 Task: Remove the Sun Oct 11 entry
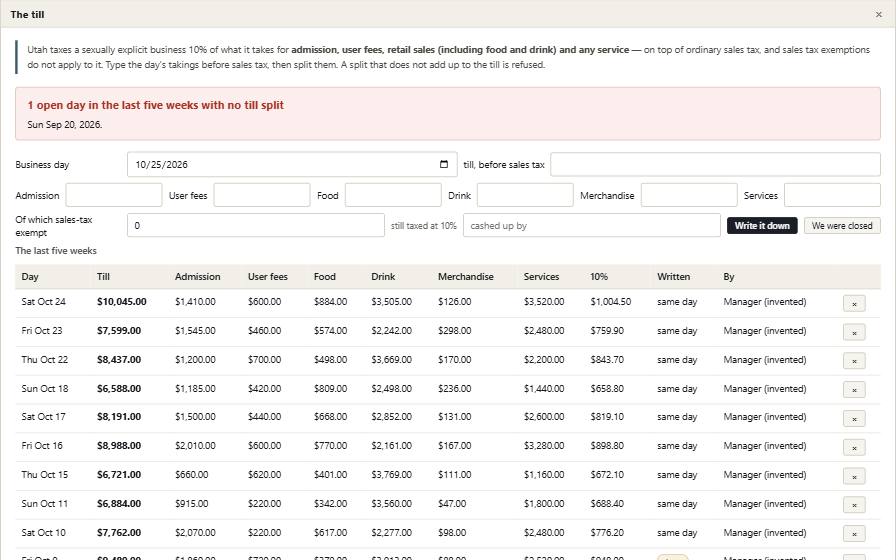[854, 505]
